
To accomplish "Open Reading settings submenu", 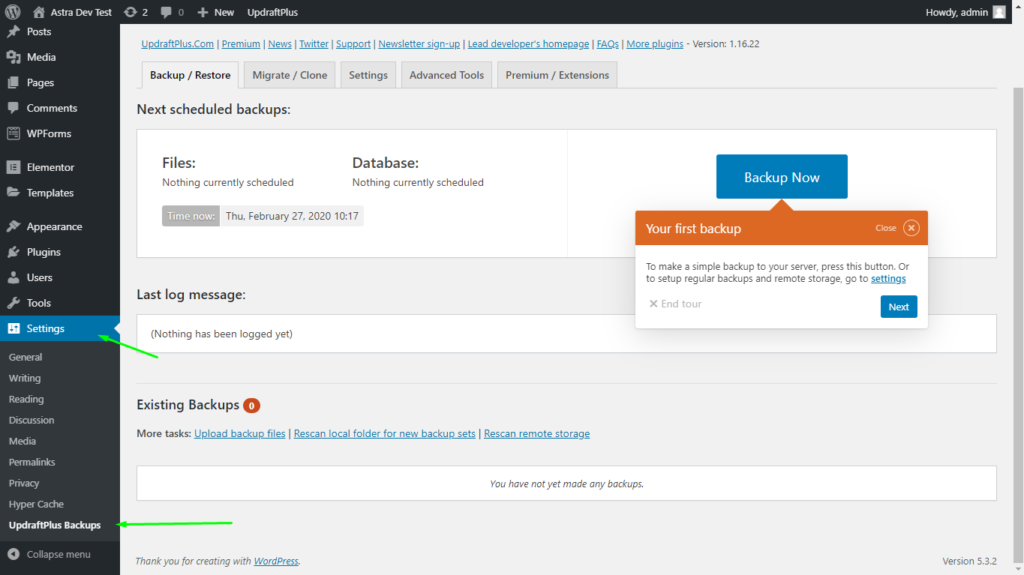I will (x=26, y=399).
